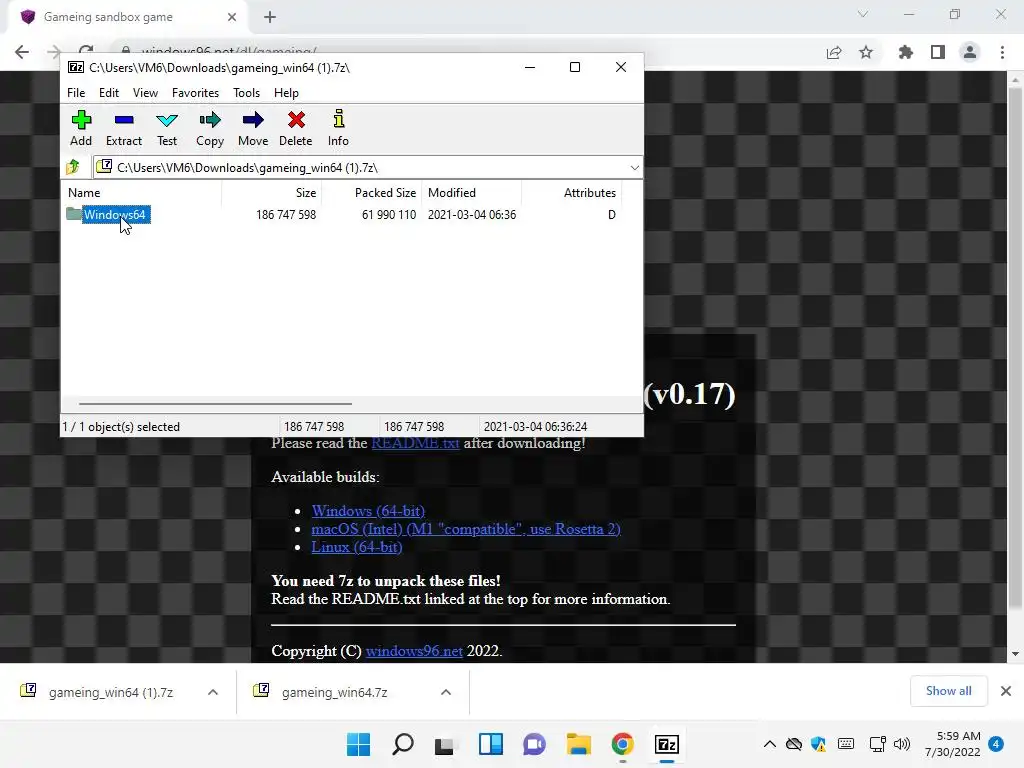This screenshot has height=768, width=1024.
Task: Open the 7-Zip title bar app icon
Action: [76, 67]
